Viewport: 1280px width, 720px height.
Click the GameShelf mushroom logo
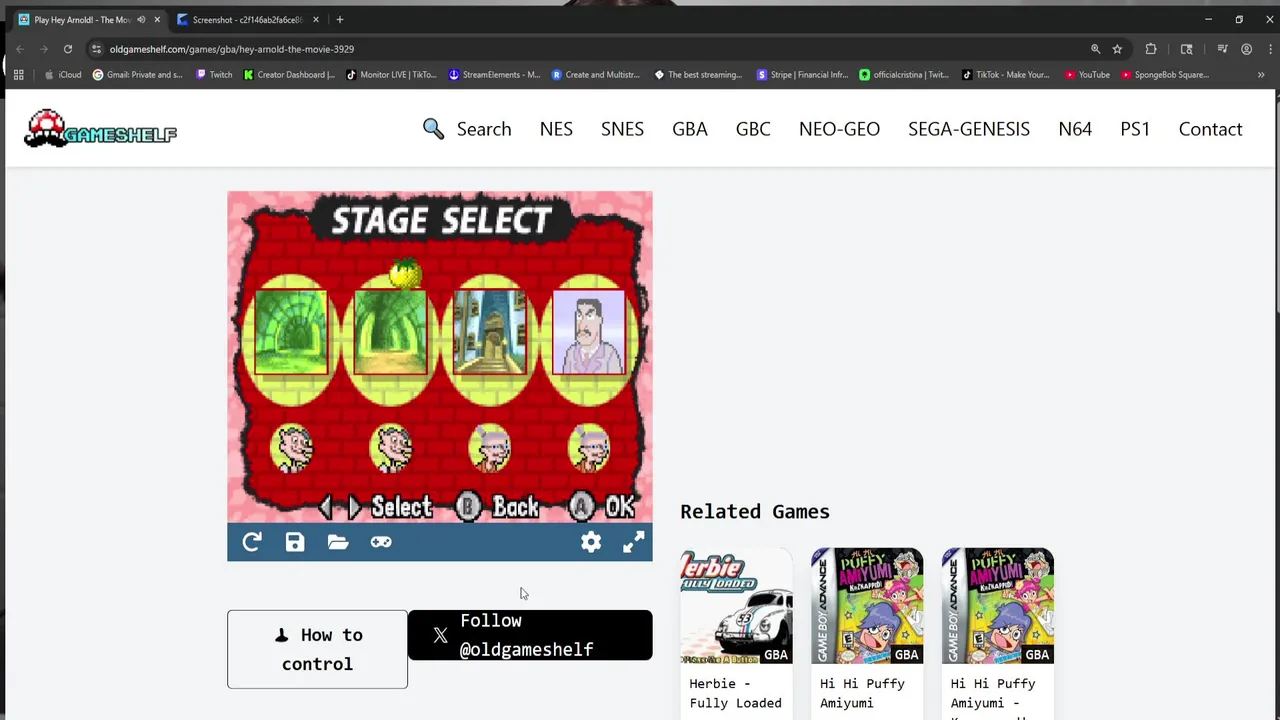(100, 129)
